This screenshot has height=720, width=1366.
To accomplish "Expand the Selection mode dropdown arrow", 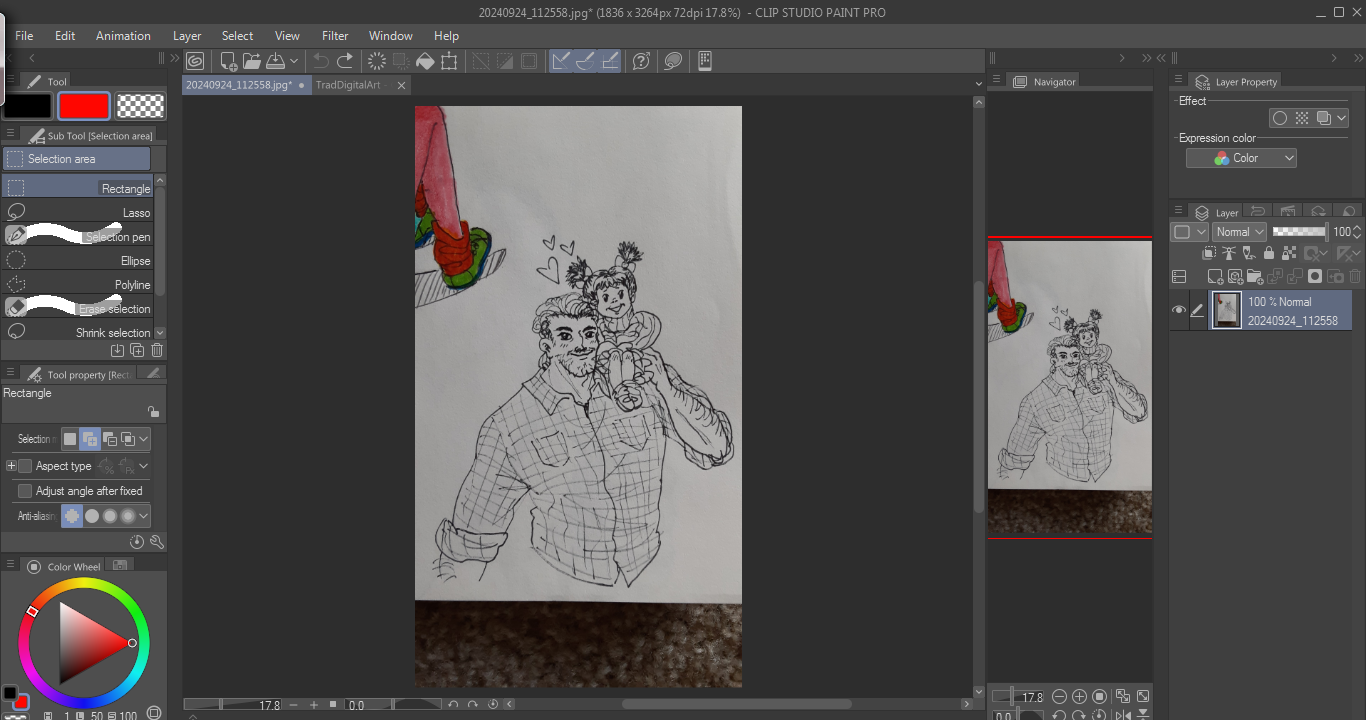I will pyautogui.click(x=144, y=439).
